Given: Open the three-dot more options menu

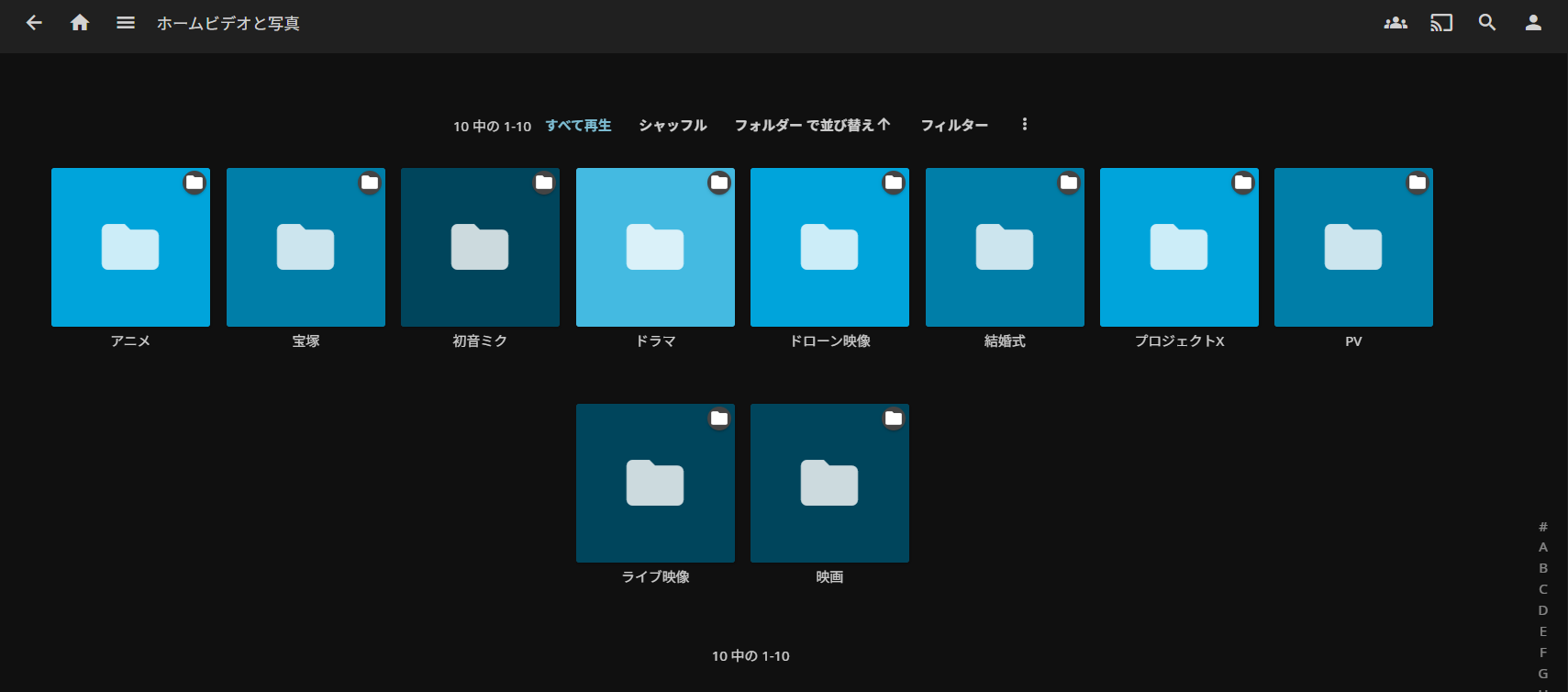Looking at the screenshot, I should [x=1025, y=125].
